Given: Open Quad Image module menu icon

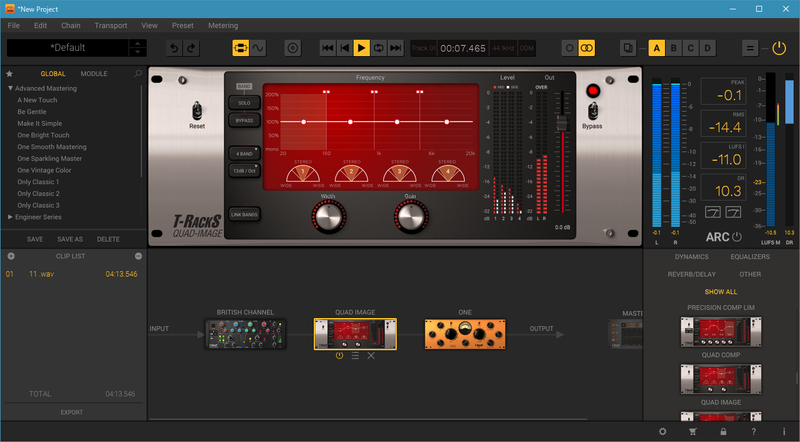Looking at the screenshot, I should coord(355,356).
